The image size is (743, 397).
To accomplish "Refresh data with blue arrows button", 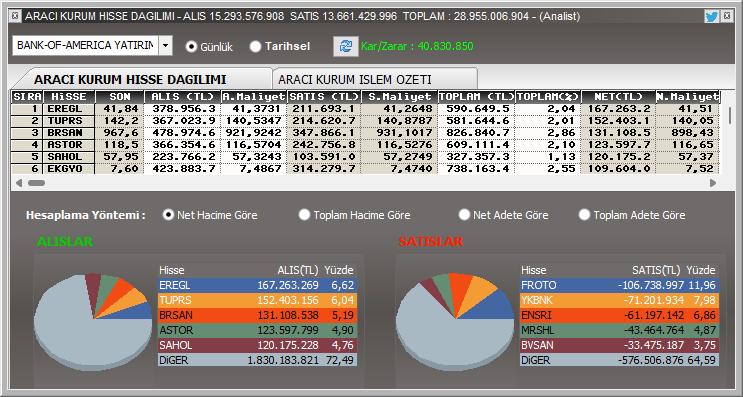I will pos(346,46).
